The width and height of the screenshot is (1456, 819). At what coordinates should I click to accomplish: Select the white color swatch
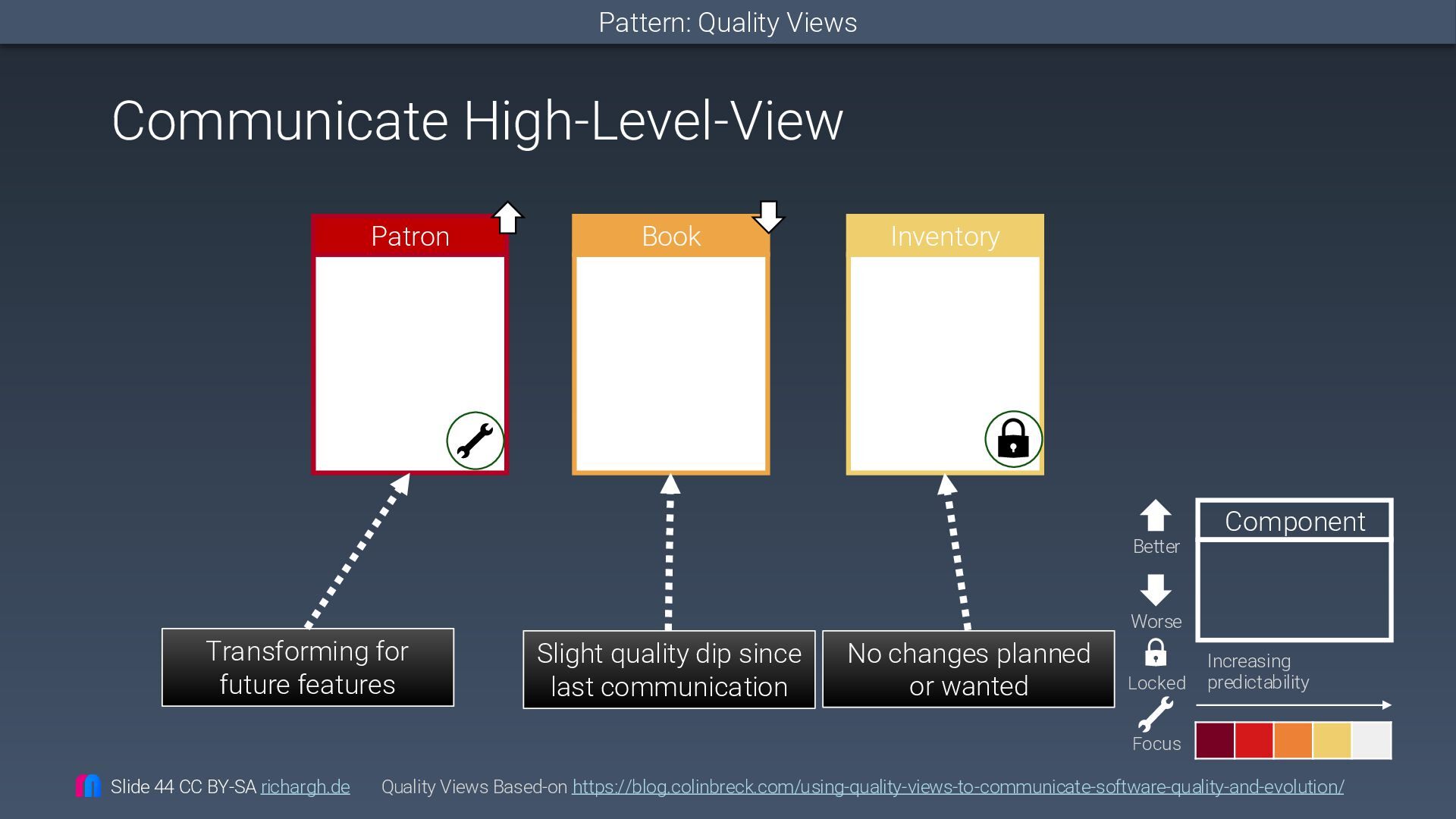click(x=1372, y=740)
